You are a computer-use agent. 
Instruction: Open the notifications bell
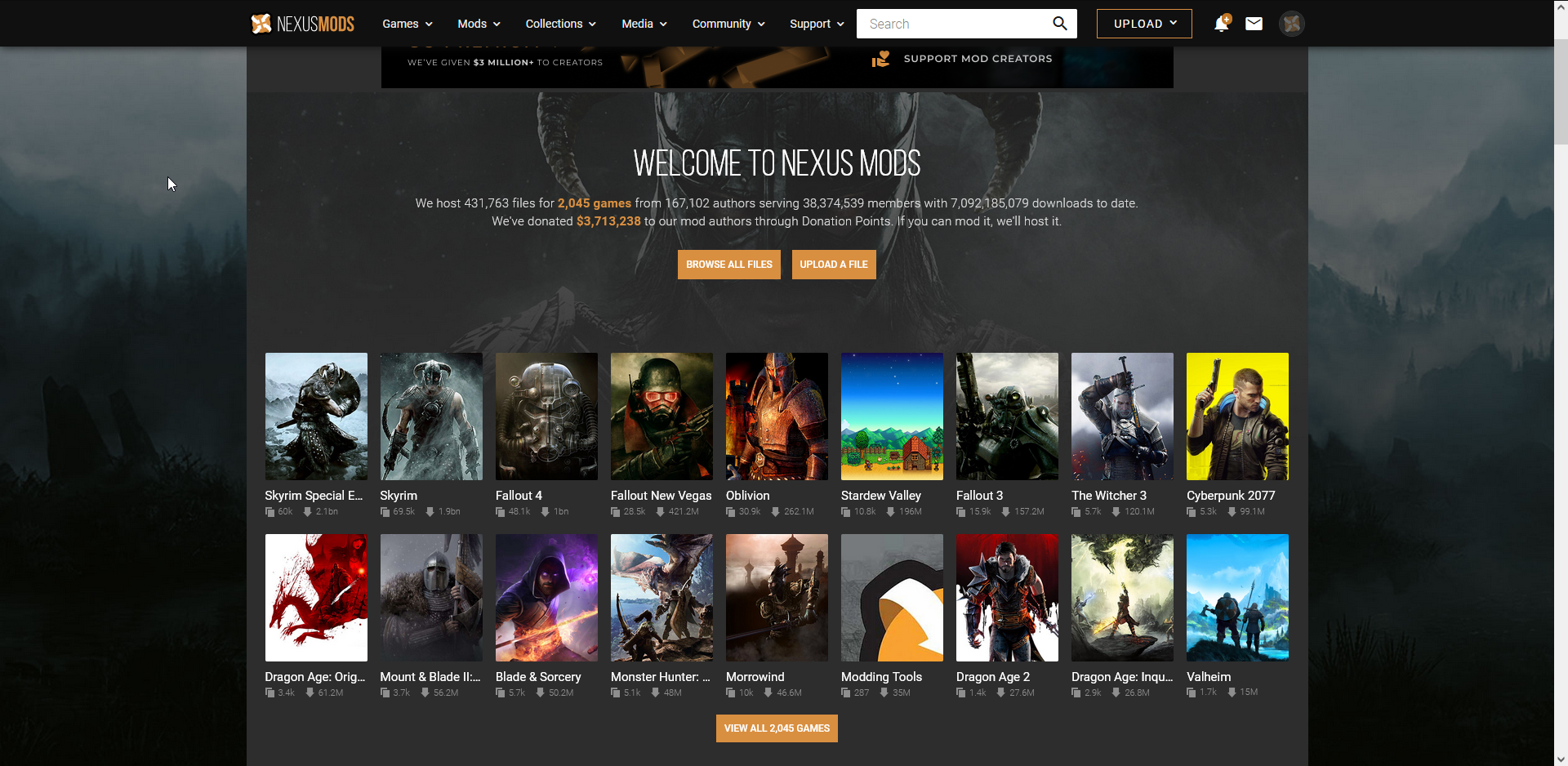1222,24
